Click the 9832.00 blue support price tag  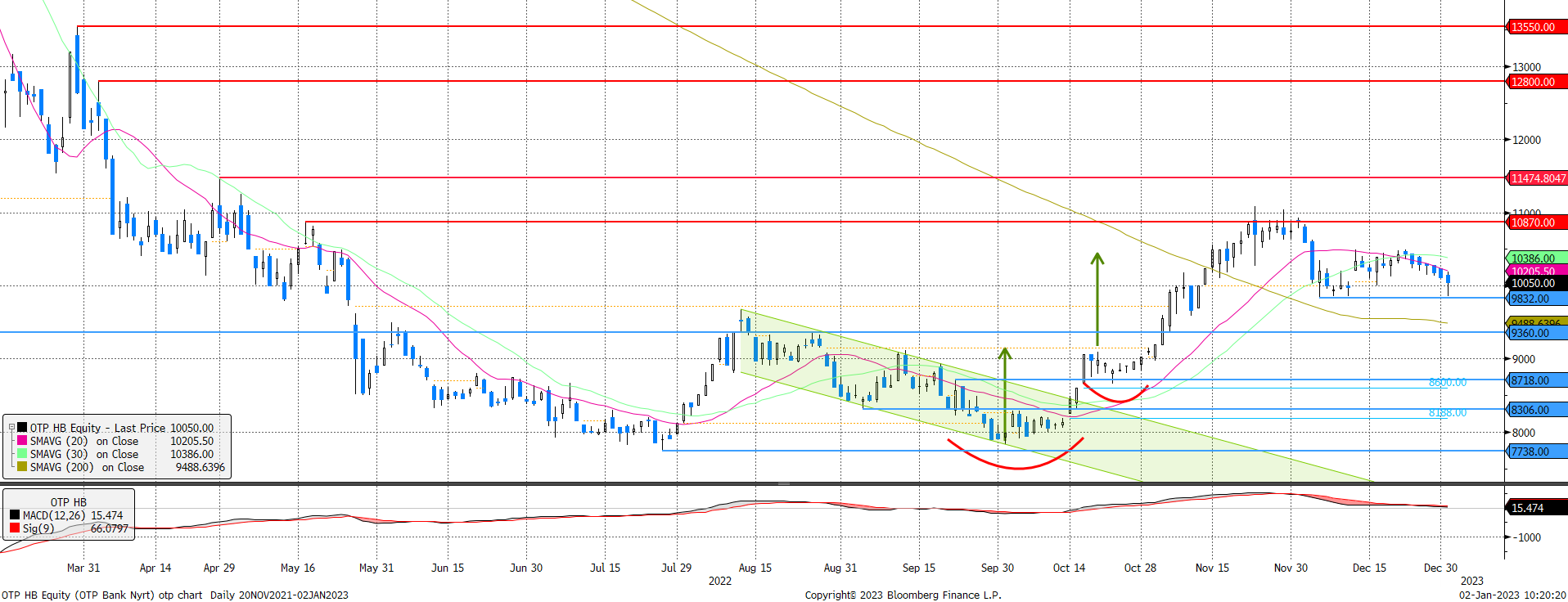(x=1536, y=299)
